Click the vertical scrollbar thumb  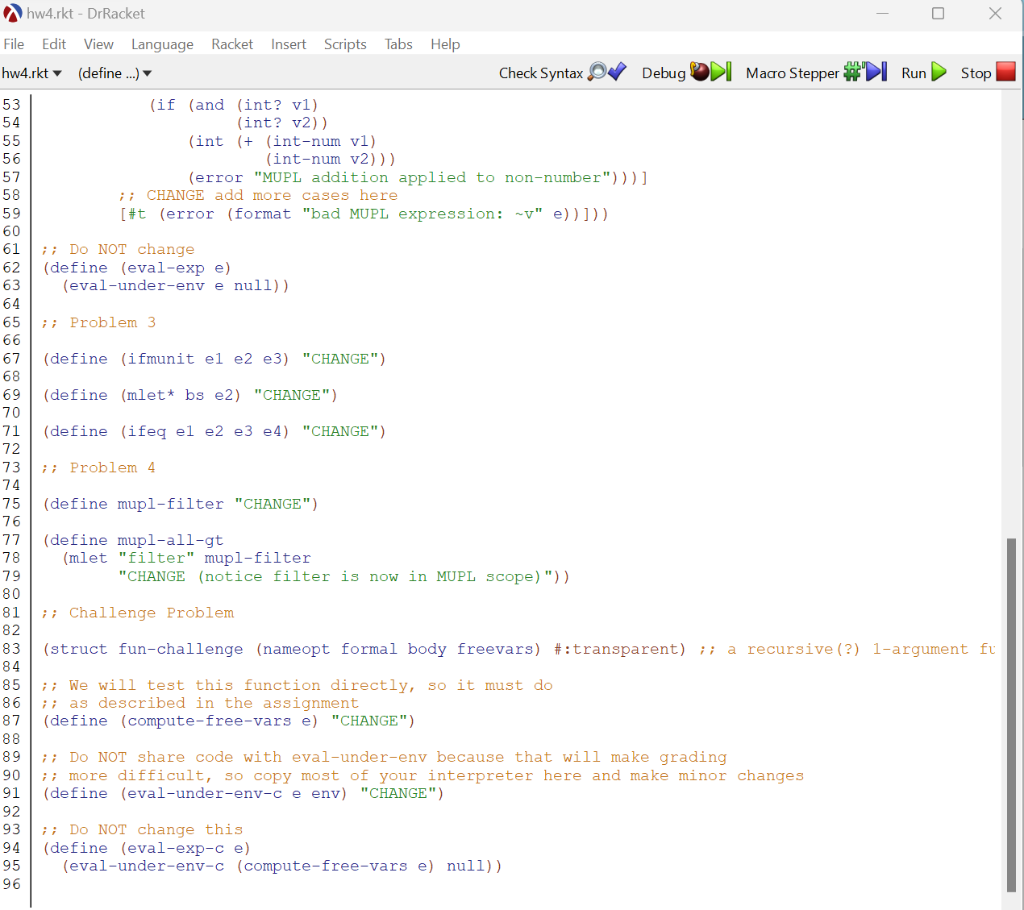(1011, 714)
